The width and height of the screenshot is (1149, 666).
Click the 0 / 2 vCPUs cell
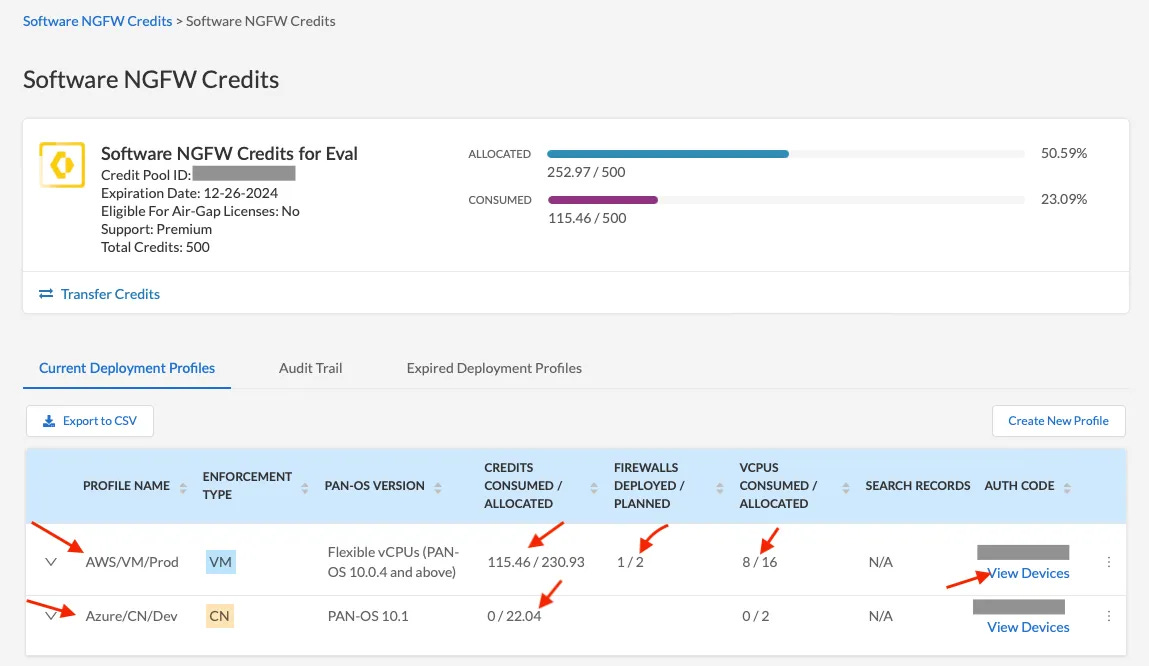[x=755, y=616]
